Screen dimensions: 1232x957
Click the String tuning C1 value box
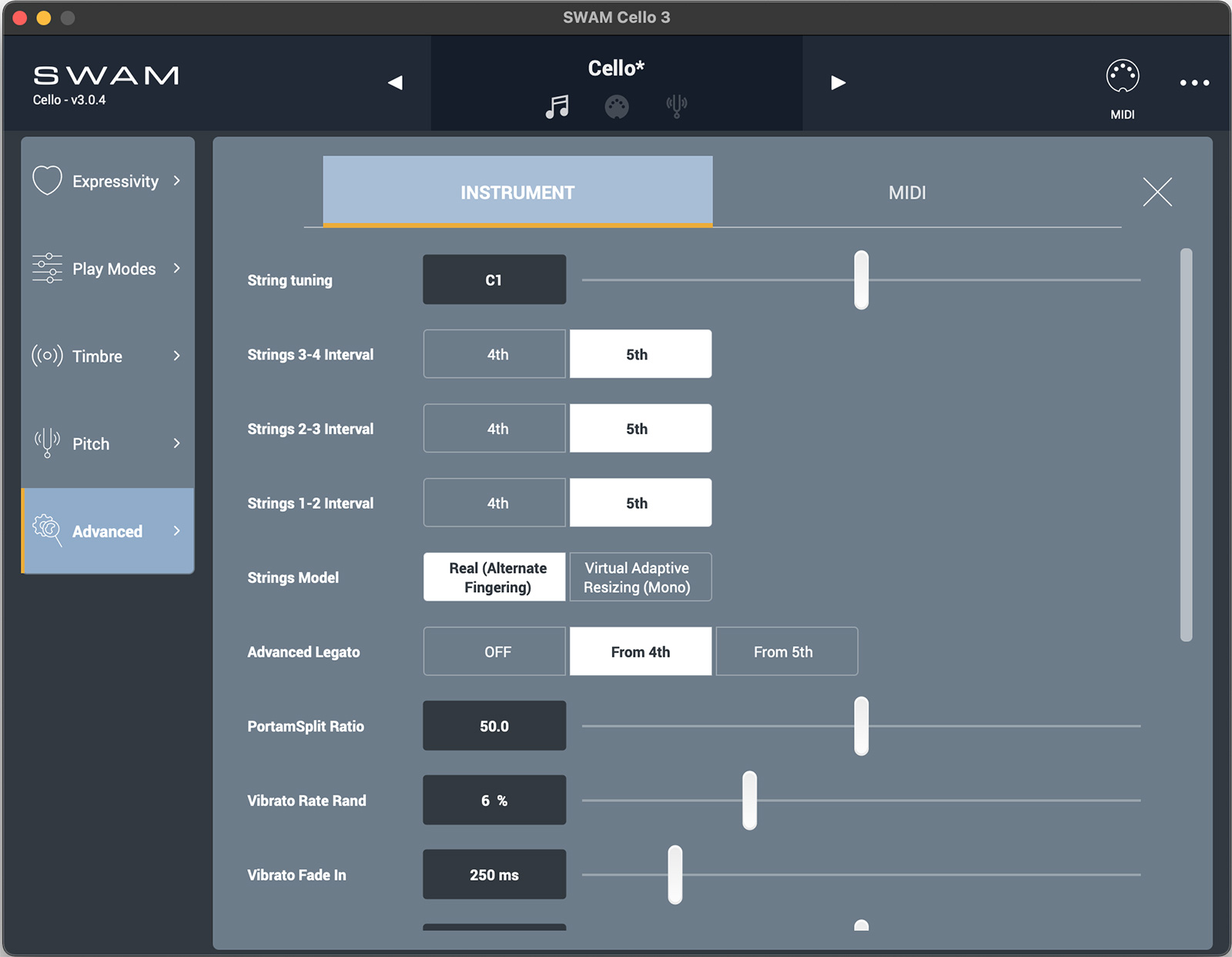point(494,279)
